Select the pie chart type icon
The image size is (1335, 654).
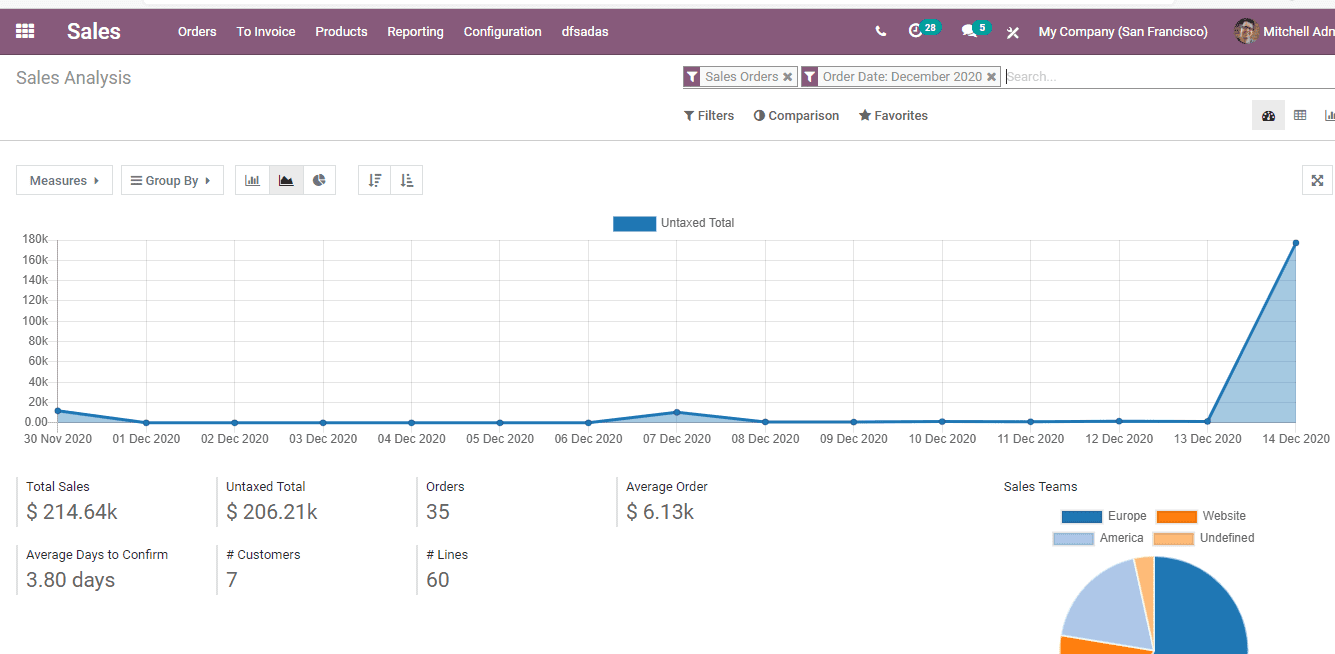(319, 180)
